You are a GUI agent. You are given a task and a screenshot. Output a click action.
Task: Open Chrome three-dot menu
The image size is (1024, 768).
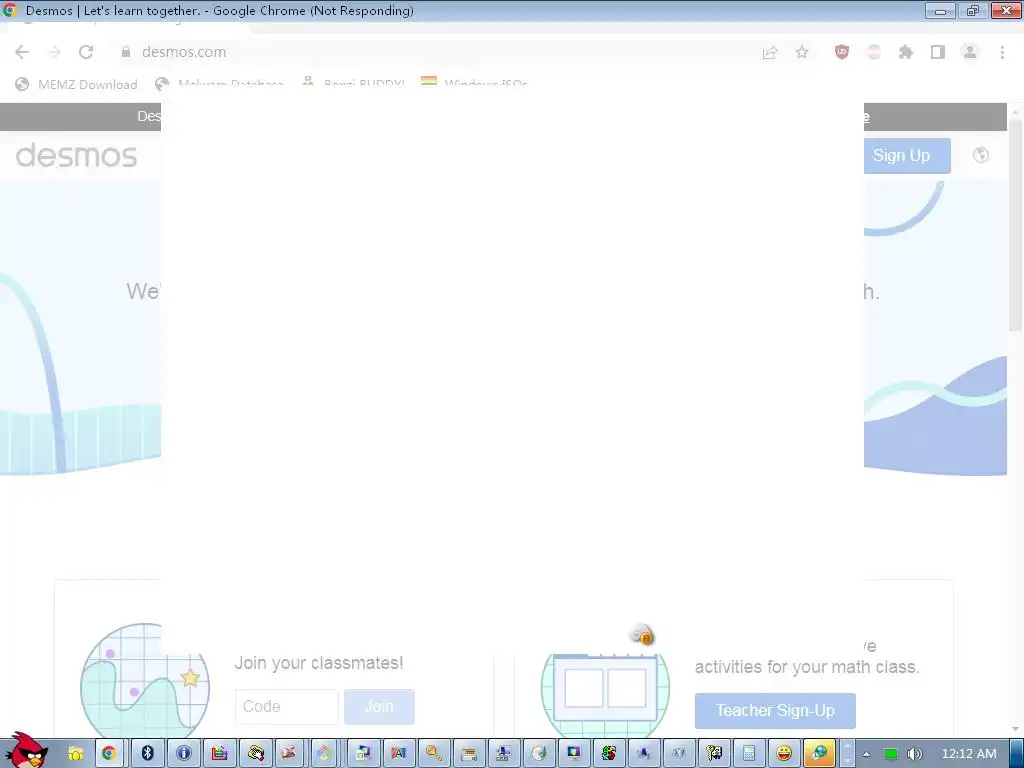(x=1002, y=52)
